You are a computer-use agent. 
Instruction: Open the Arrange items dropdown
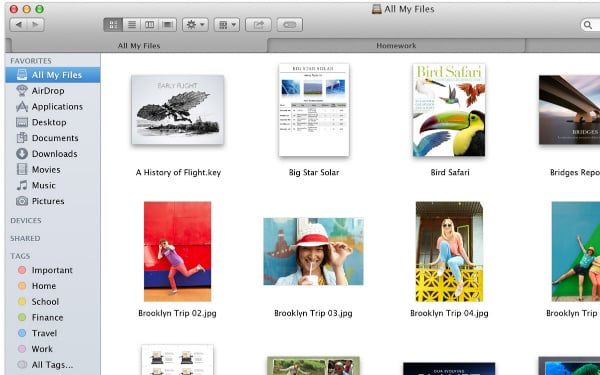[x=227, y=25]
